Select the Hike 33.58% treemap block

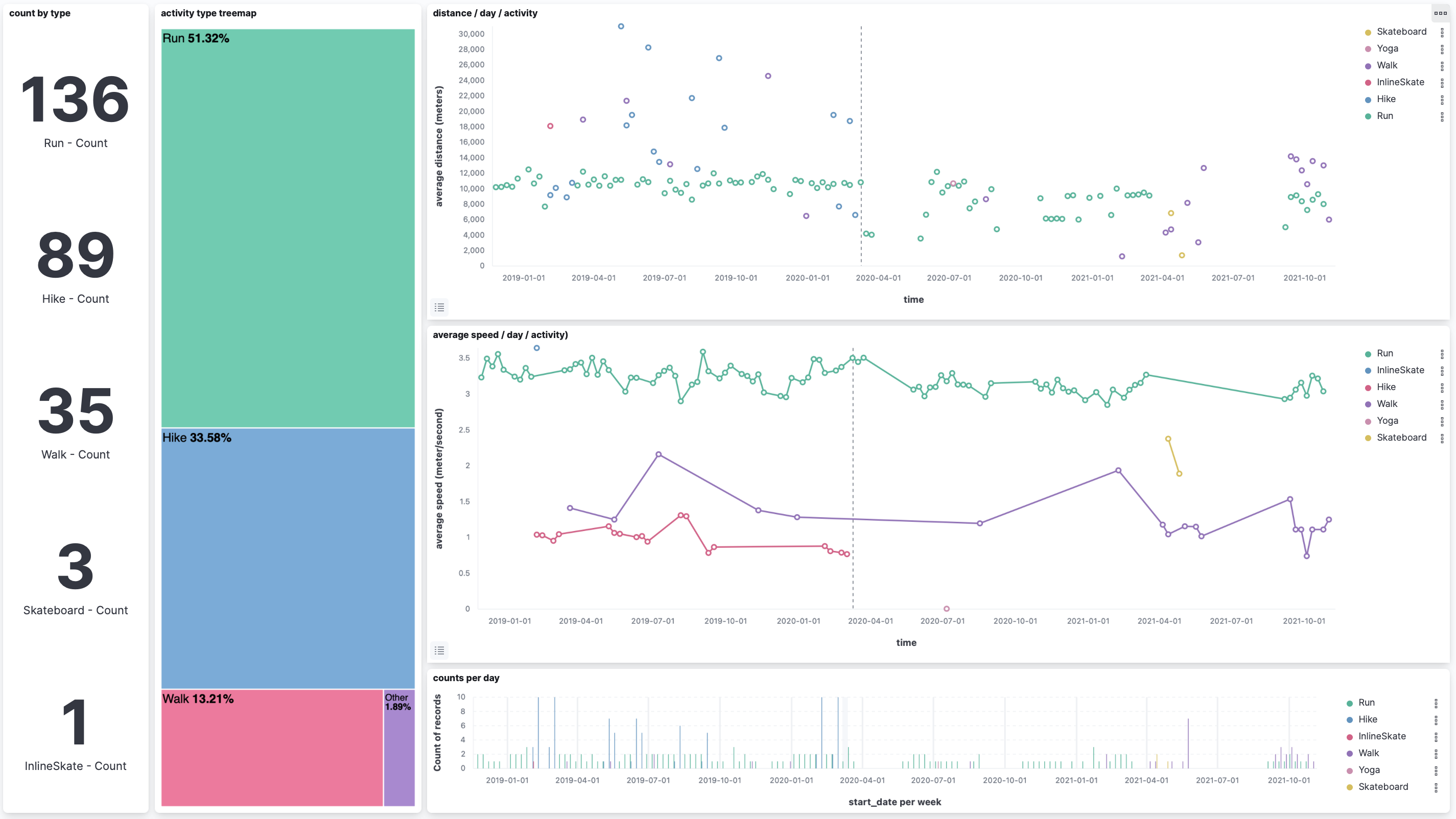(288, 559)
